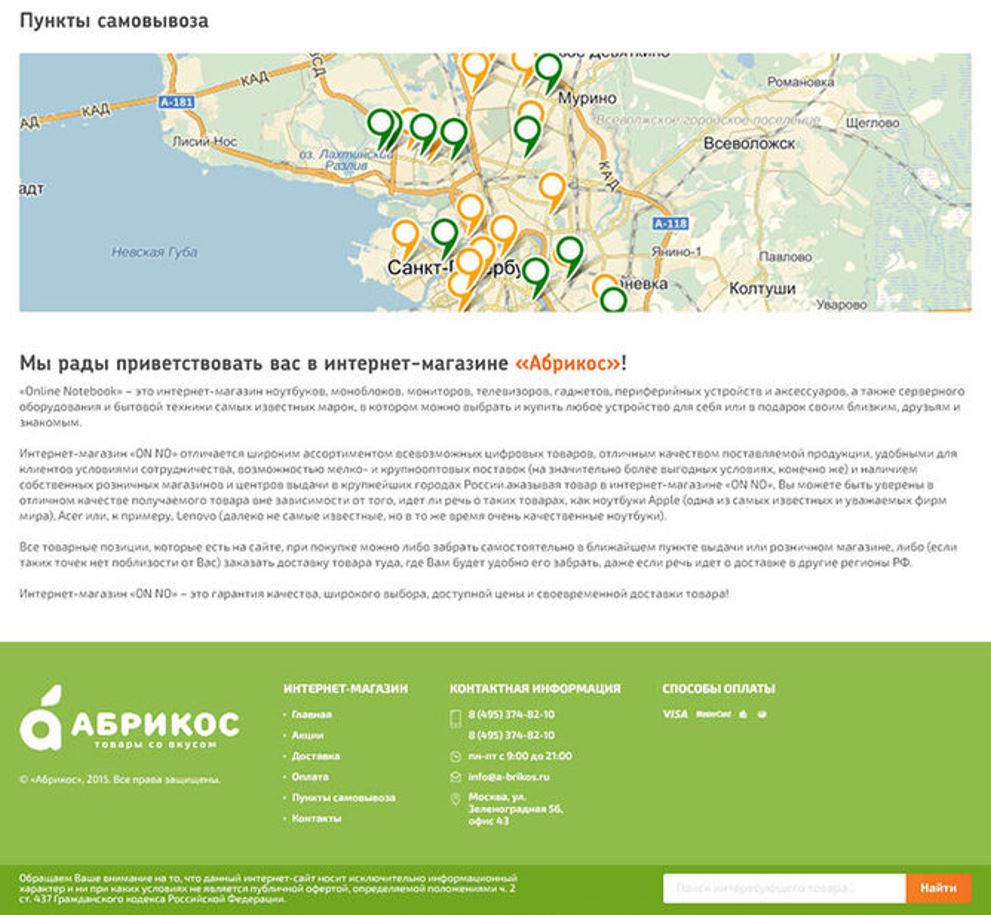The image size is (991, 915).
Task: Focus the product search input field
Action: click(x=784, y=888)
